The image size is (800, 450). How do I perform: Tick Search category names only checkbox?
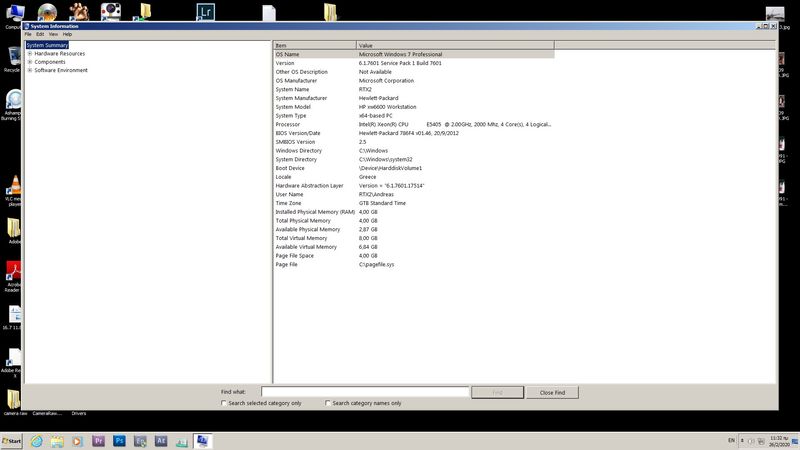328,403
